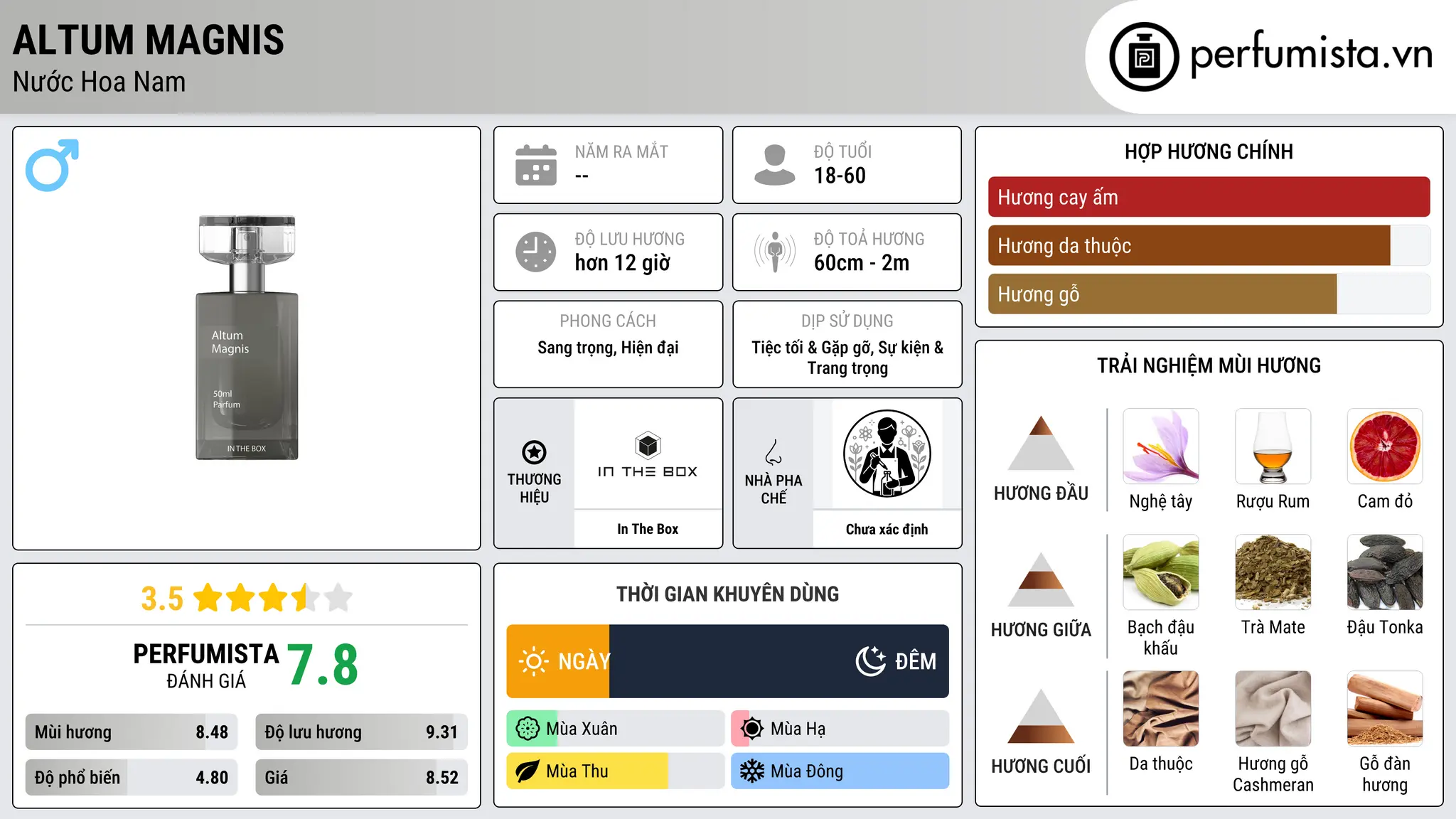
Task: Click the TRẢI NGHIỆM MÙI HƯƠNG heading
Action: [1209, 365]
